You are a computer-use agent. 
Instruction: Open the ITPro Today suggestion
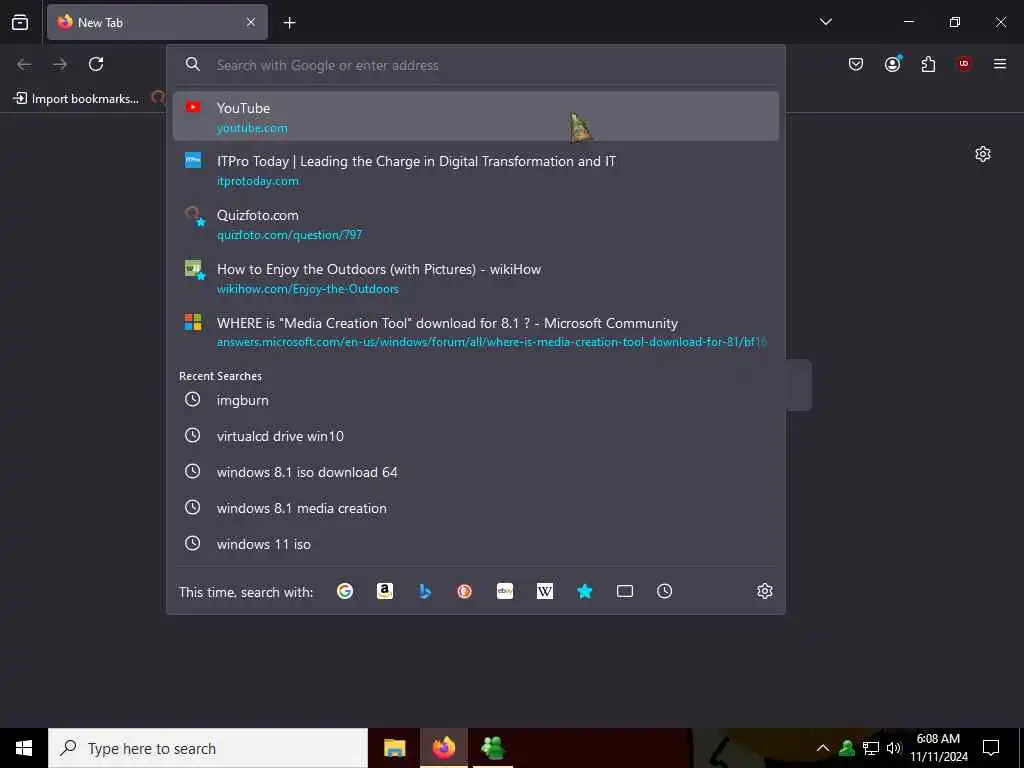click(x=475, y=170)
